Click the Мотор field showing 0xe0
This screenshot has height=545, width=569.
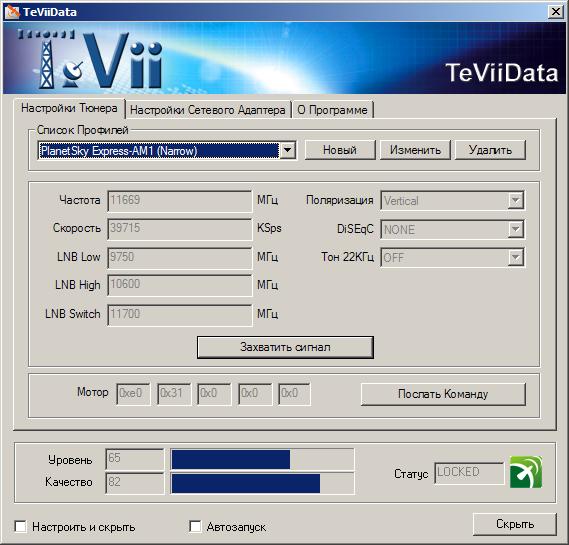pos(133,394)
